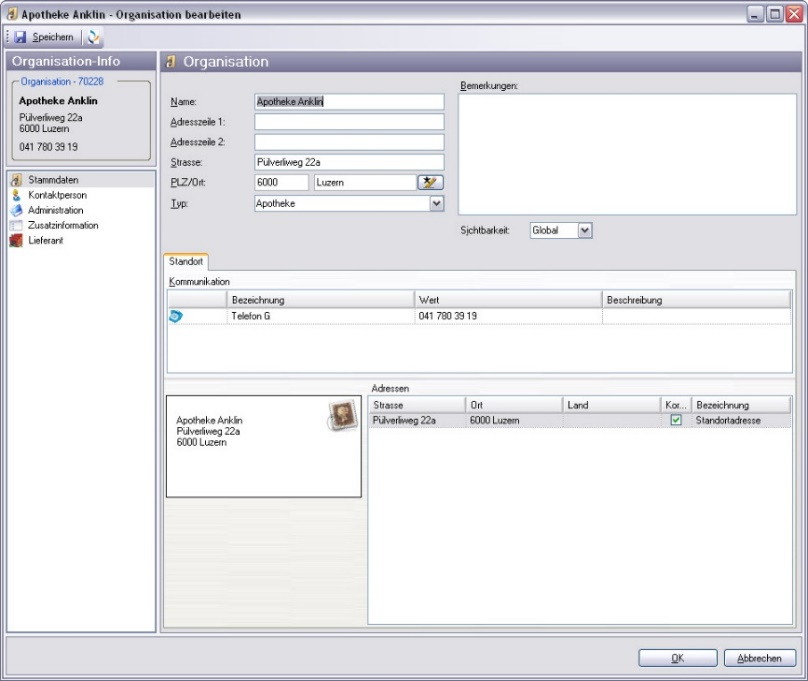This screenshot has width=808, height=681.
Task: Open Zusatzinformation section in sidebar
Action: pyautogui.click(x=62, y=225)
